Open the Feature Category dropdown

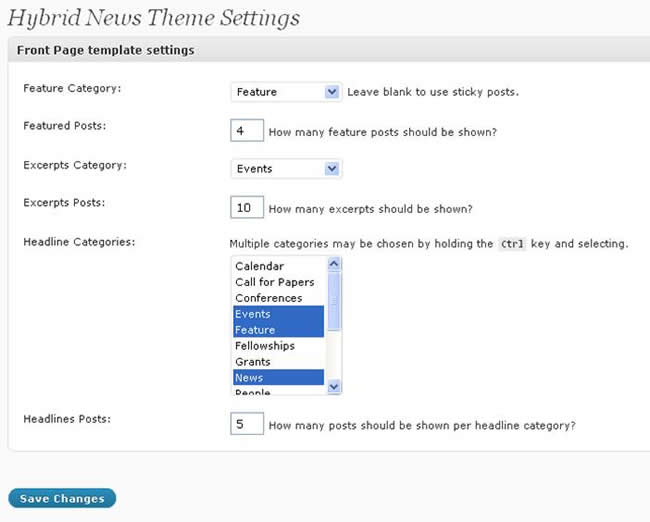pos(286,92)
